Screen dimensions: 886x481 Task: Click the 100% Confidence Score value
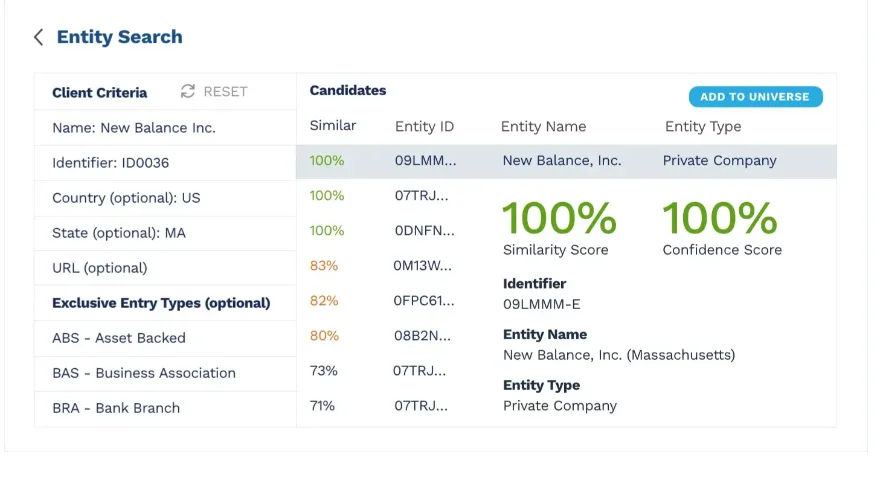tap(720, 218)
